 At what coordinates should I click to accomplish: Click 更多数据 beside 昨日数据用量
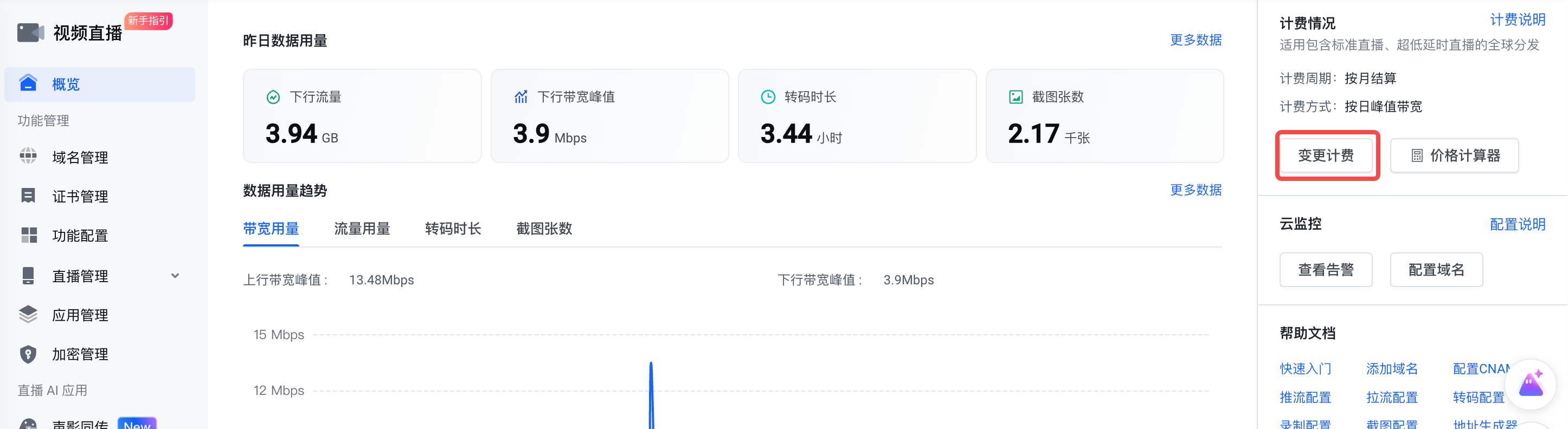[1196, 40]
